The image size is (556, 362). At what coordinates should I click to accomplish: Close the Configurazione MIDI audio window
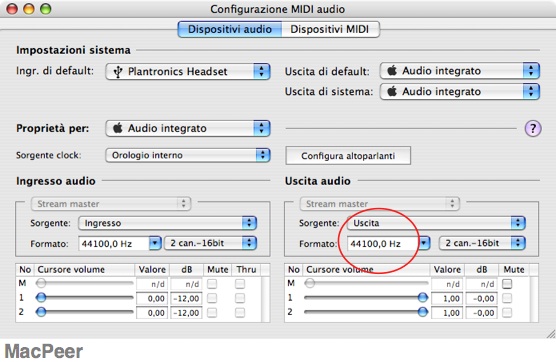12,9
